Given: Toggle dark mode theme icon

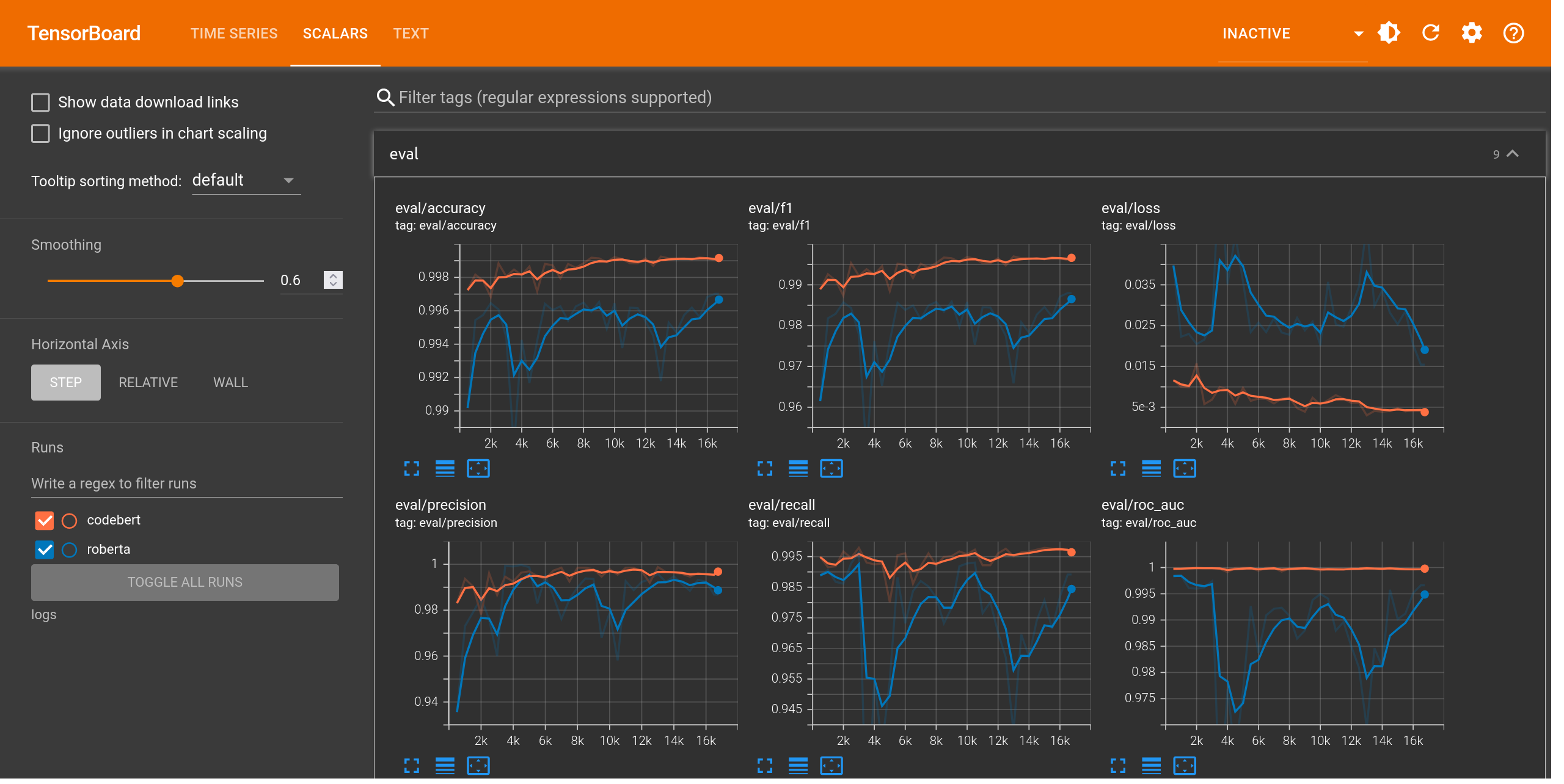Looking at the screenshot, I should 1389,33.
